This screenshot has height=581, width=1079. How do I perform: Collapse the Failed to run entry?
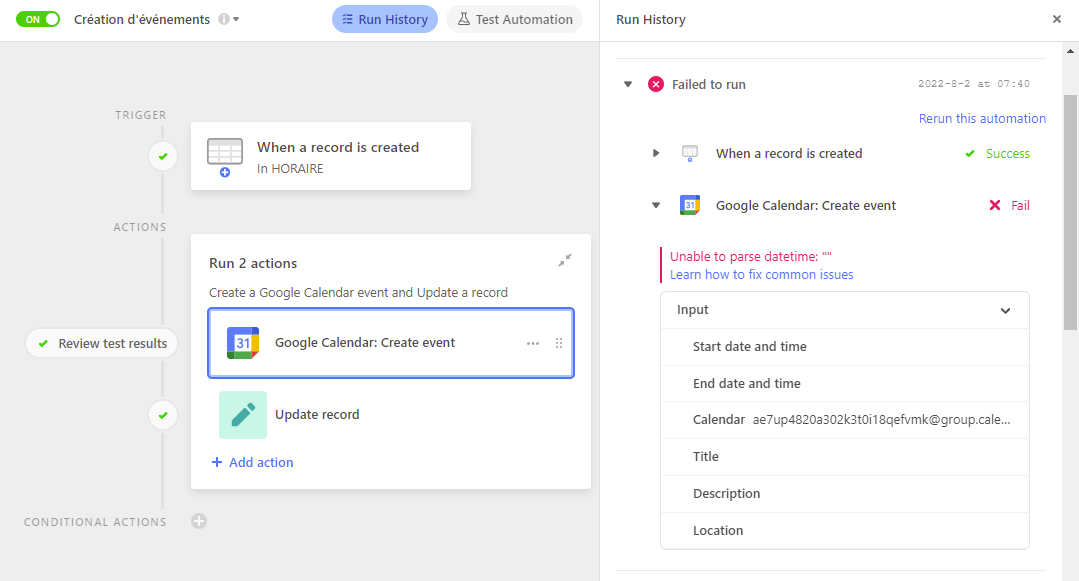click(628, 84)
